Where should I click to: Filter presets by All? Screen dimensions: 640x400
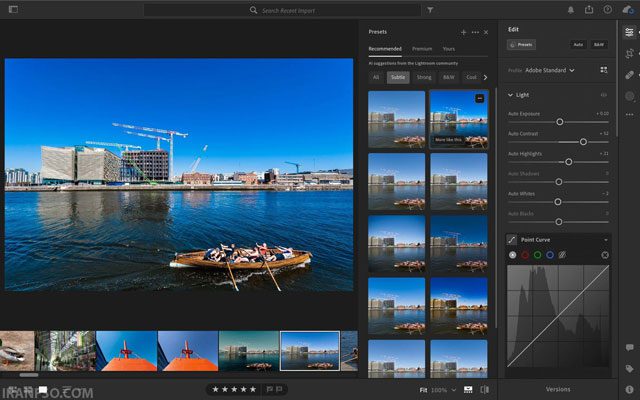coord(376,77)
